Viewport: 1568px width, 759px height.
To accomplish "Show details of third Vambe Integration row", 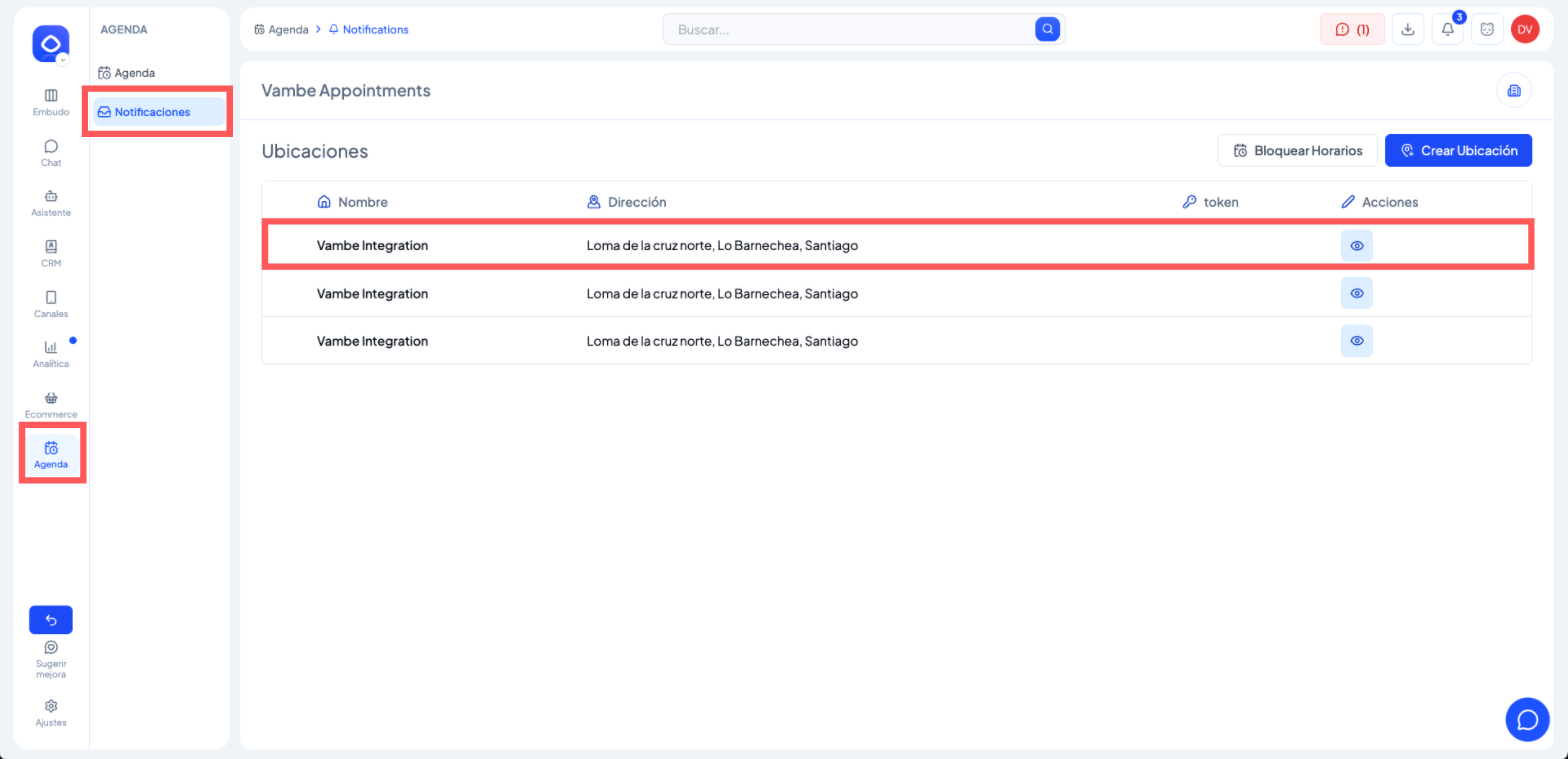I will tap(1356, 341).
